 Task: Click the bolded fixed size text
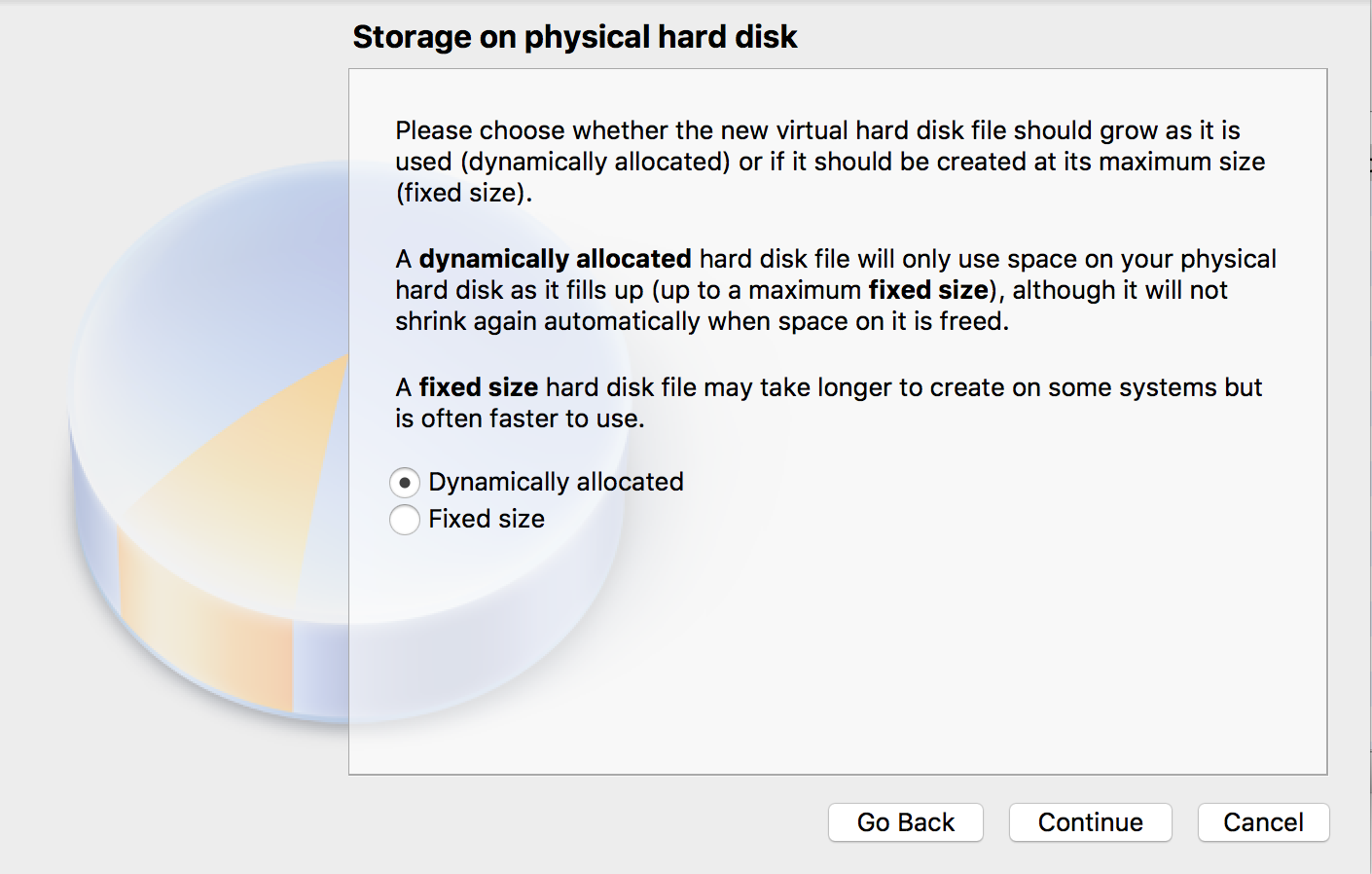(477, 387)
